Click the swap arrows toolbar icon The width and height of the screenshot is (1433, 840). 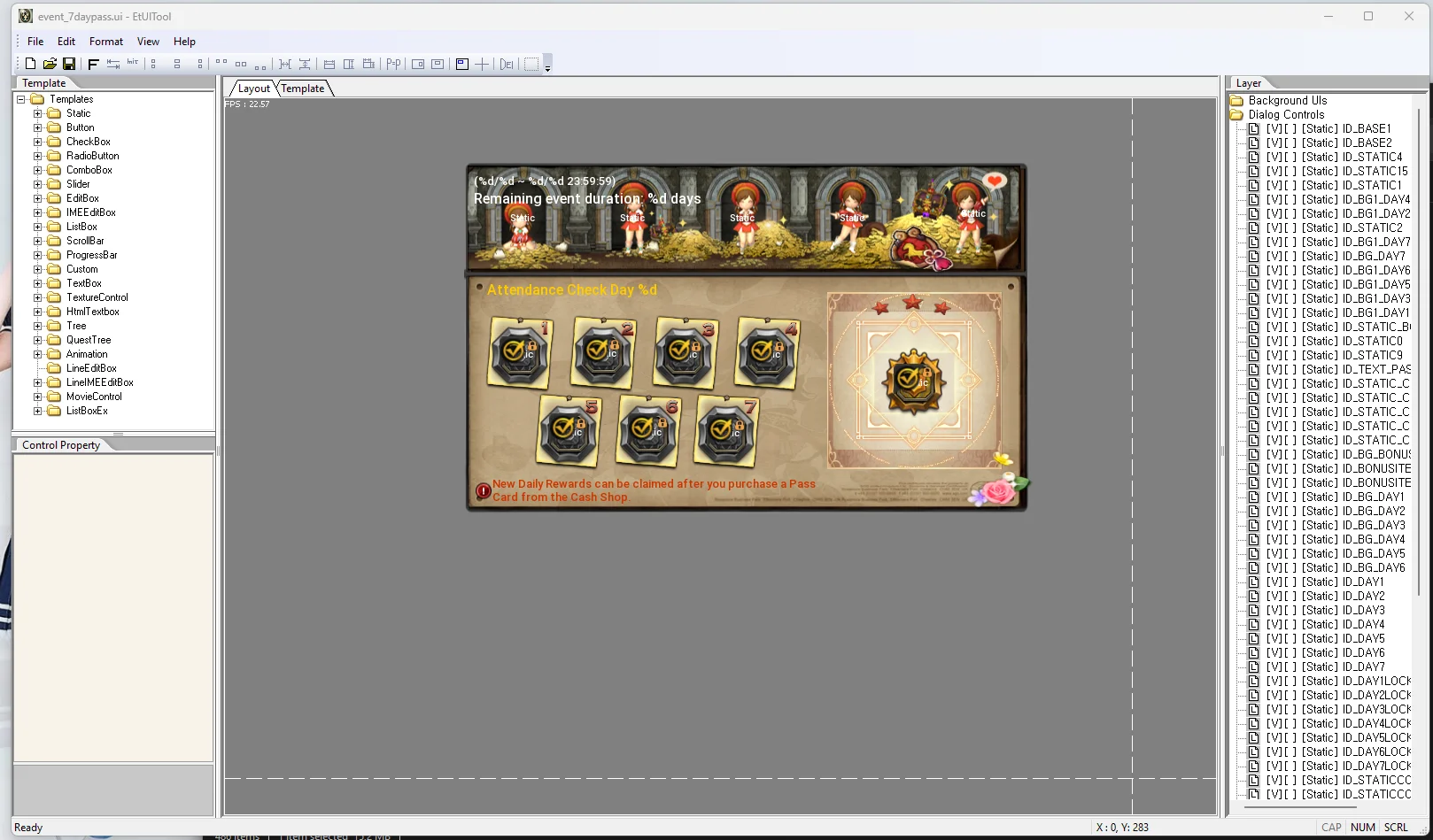[x=113, y=64]
